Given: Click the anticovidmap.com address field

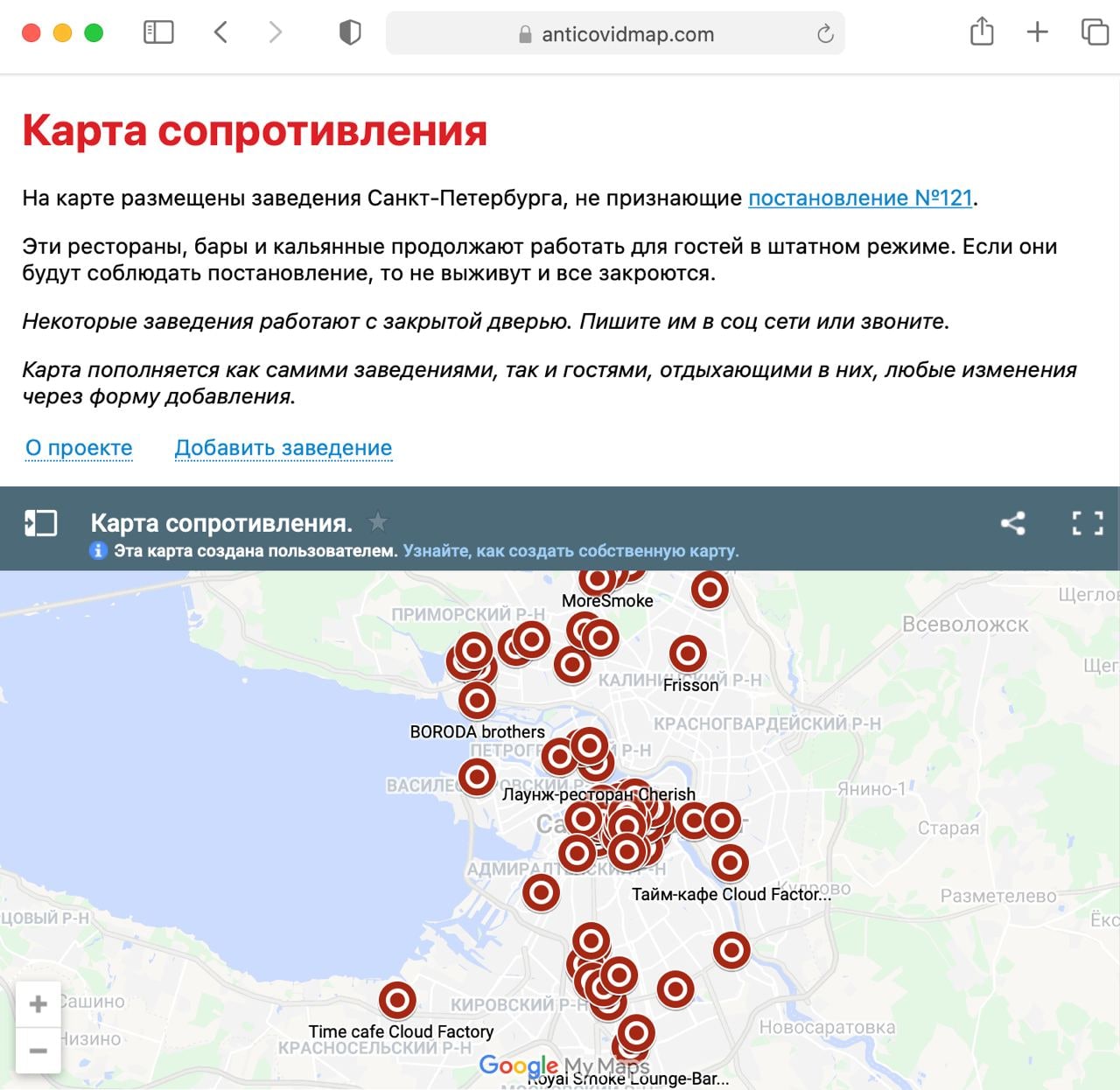Looking at the screenshot, I should click(x=615, y=33).
